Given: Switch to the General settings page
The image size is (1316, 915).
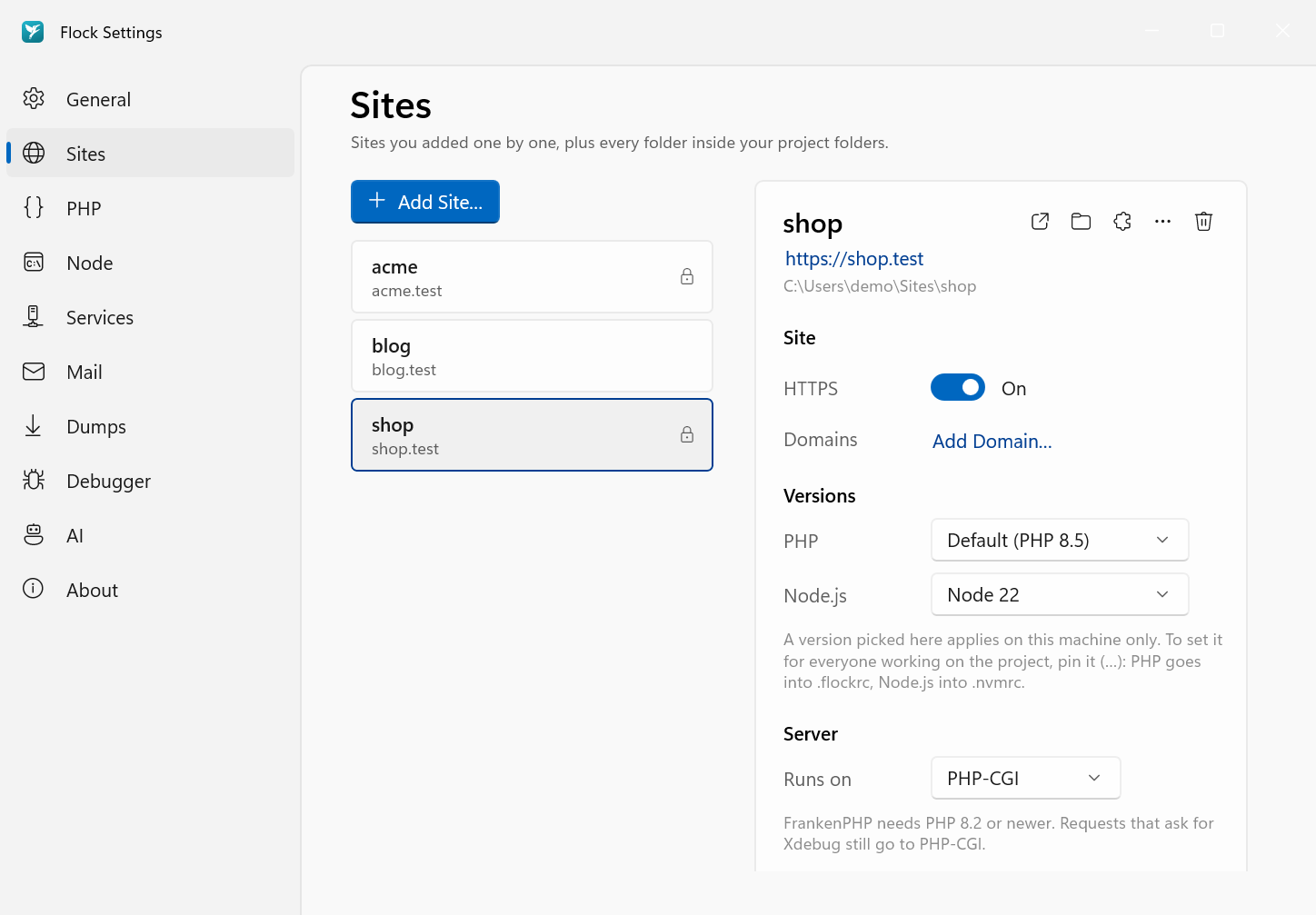Looking at the screenshot, I should coord(150,99).
